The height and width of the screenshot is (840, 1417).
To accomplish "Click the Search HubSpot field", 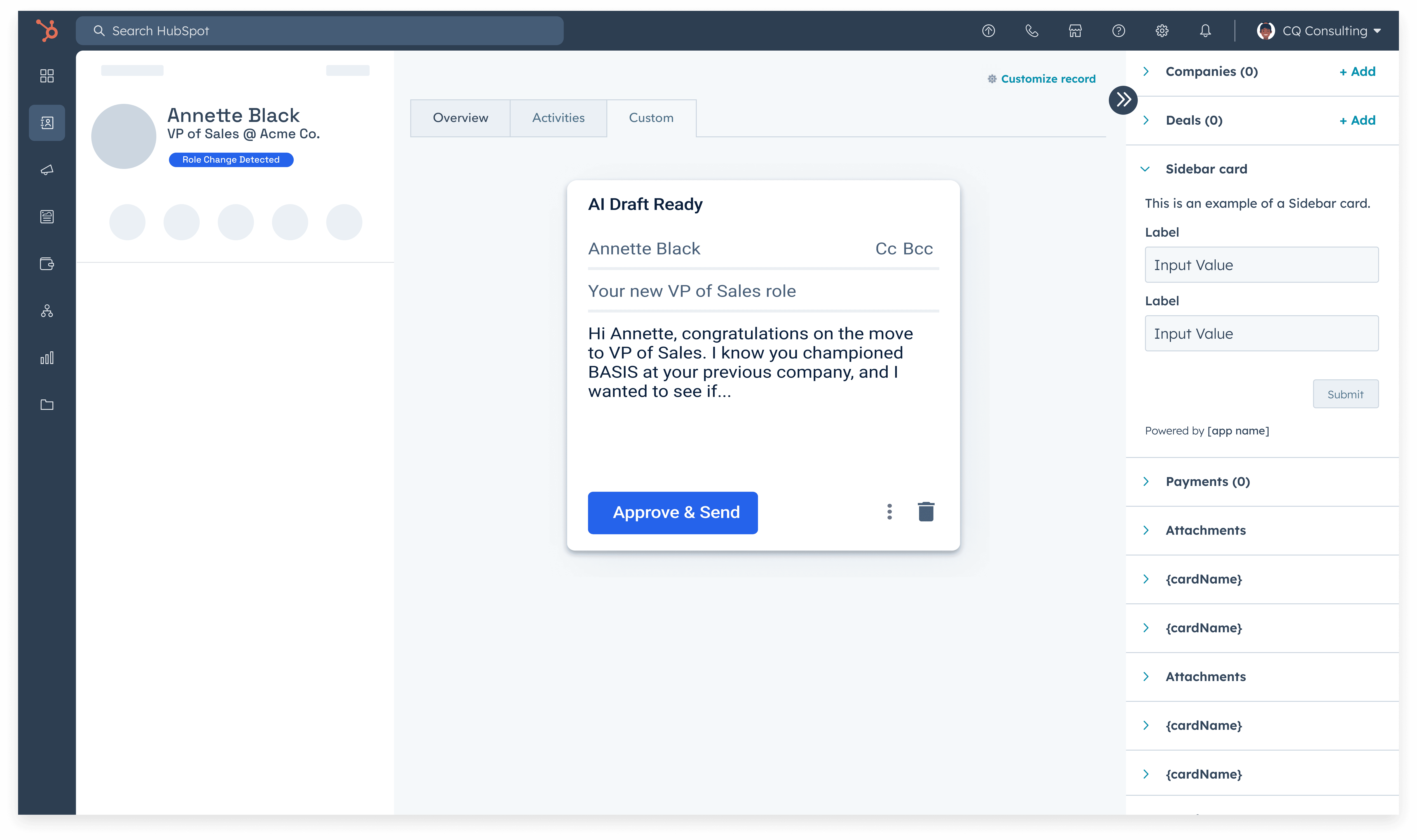I will click(x=320, y=30).
